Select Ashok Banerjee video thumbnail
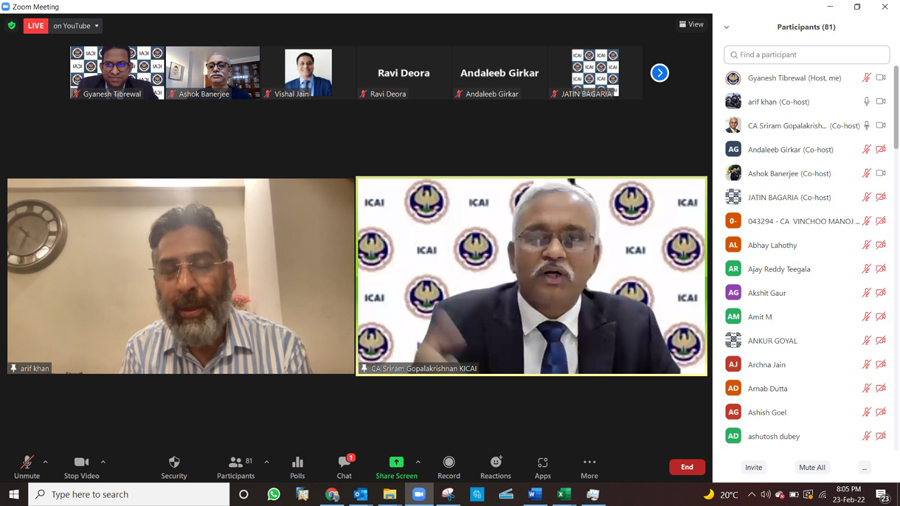 [213, 73]
